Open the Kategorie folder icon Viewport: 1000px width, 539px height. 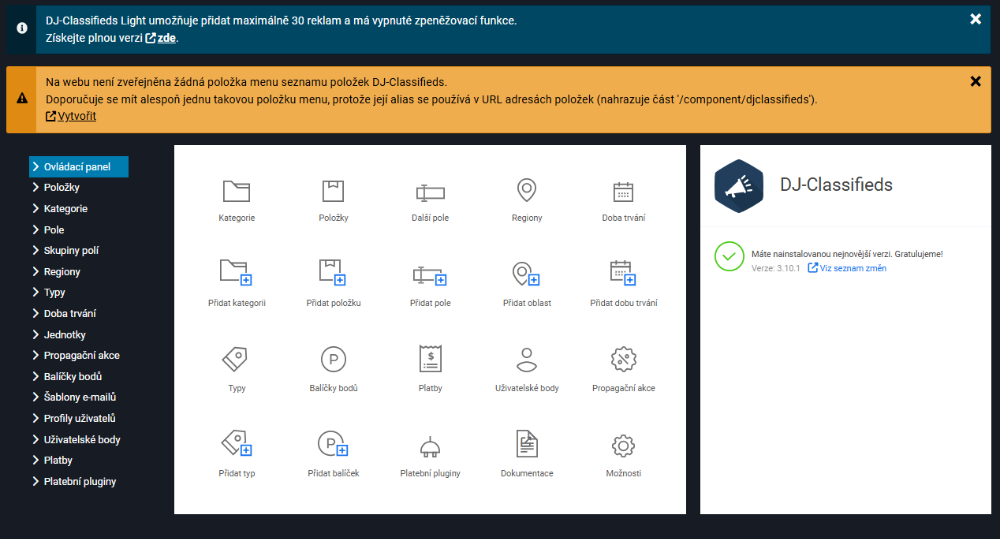[236, 192]
